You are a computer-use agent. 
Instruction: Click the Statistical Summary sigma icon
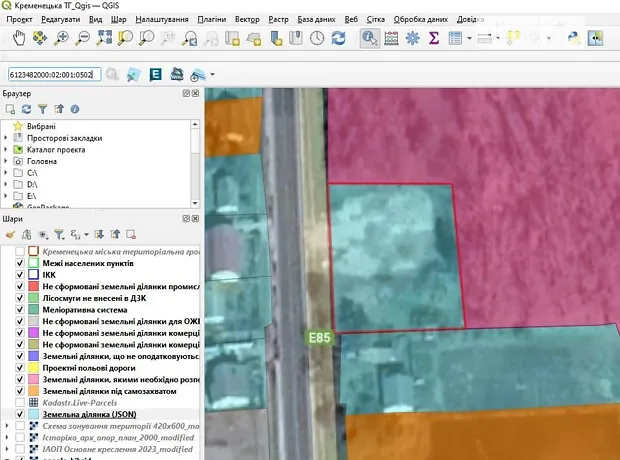[x=435, y=38]
